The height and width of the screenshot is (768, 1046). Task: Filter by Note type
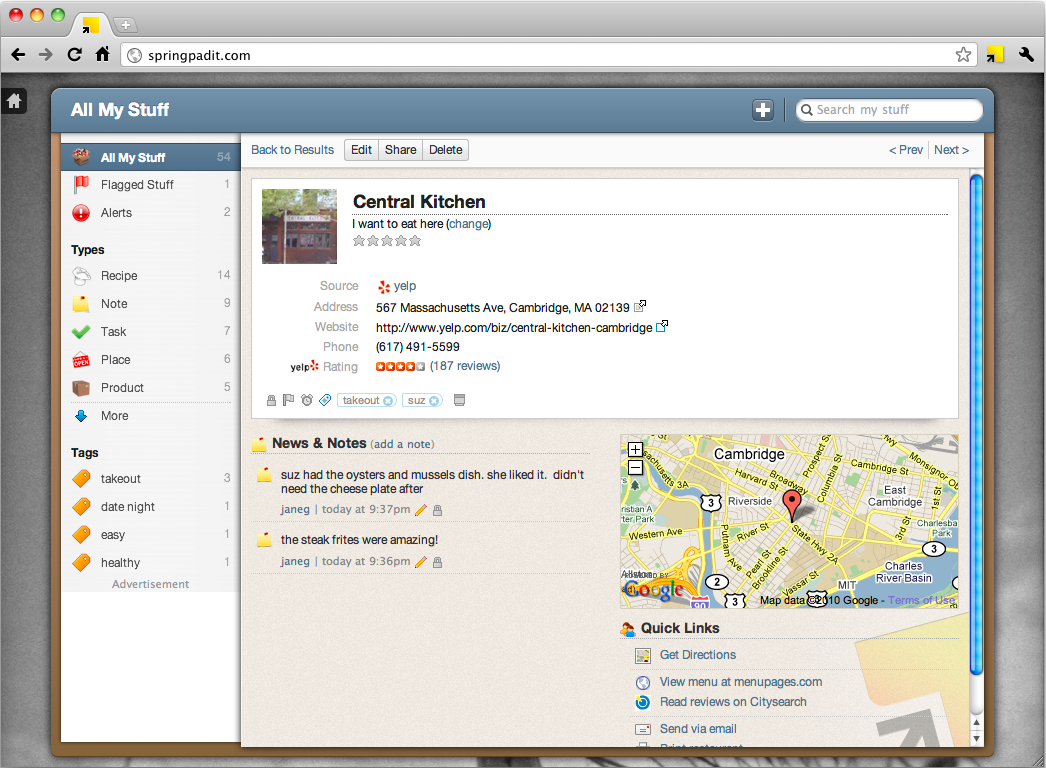click(x=151, y=304)
